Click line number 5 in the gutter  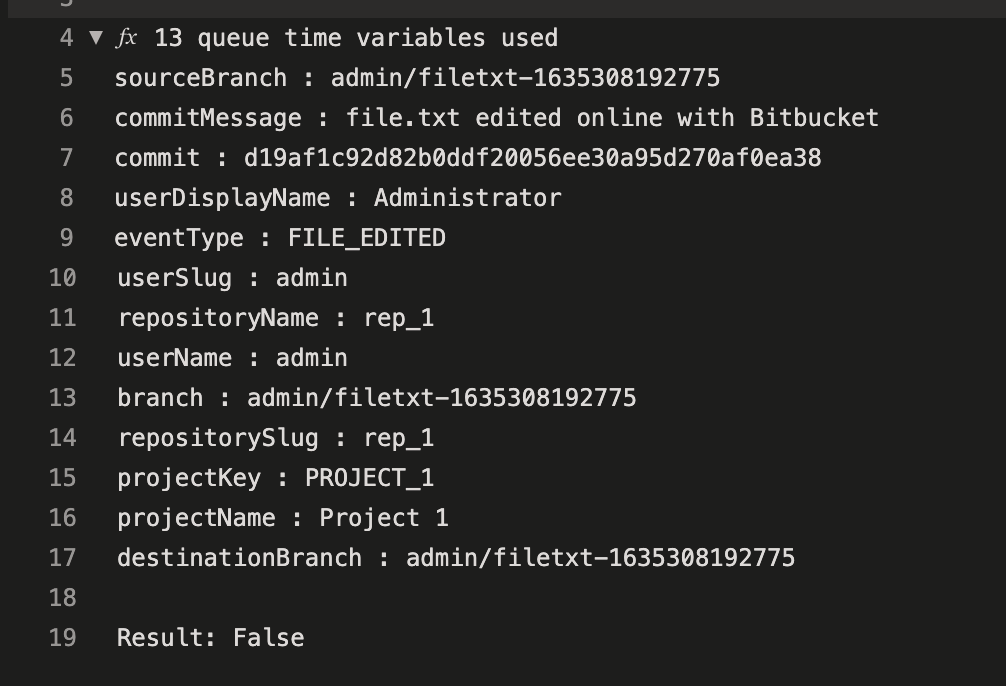point(66,78)
